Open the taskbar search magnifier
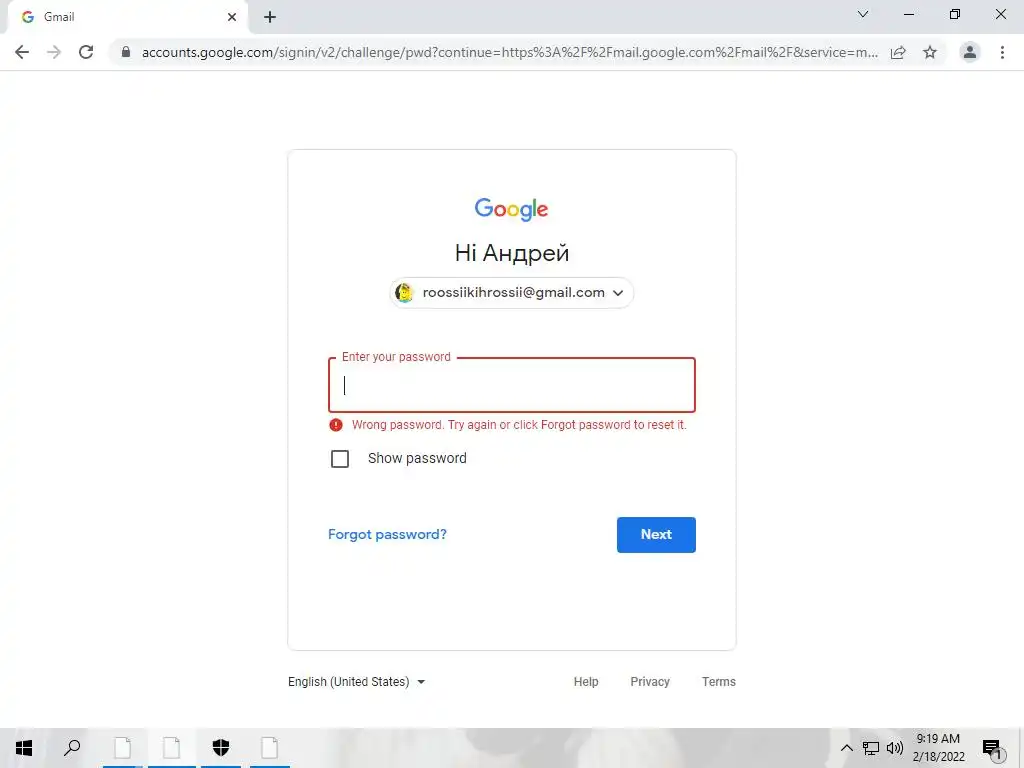 72,747
